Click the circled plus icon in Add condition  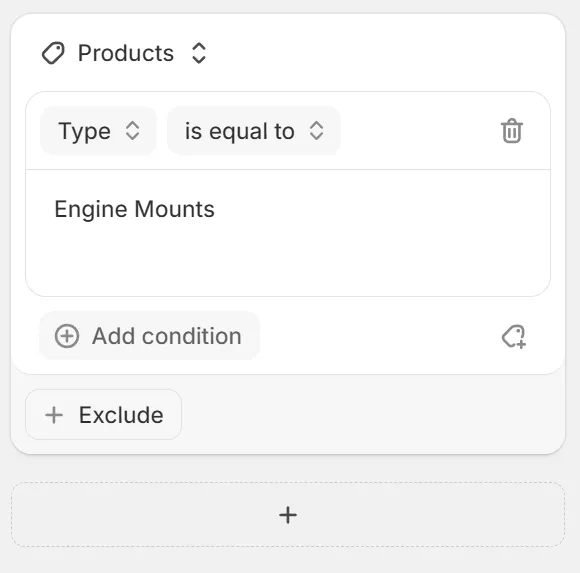click(x=67, y=336)
